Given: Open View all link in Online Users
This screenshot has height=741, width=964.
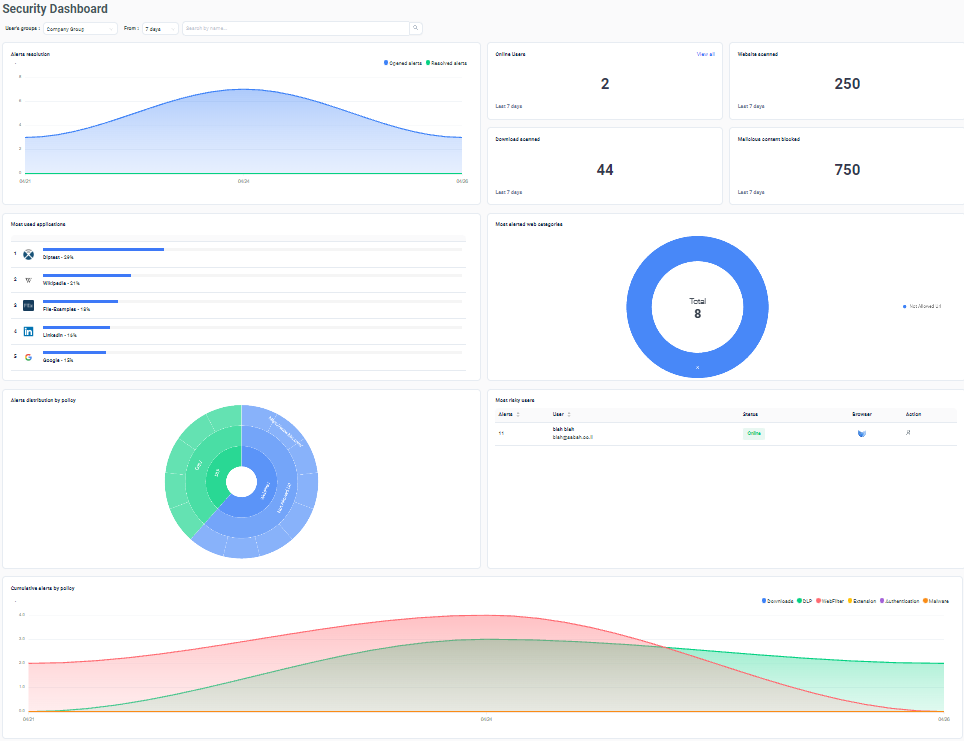Looking at the screenshot, I should coord(705,54).
